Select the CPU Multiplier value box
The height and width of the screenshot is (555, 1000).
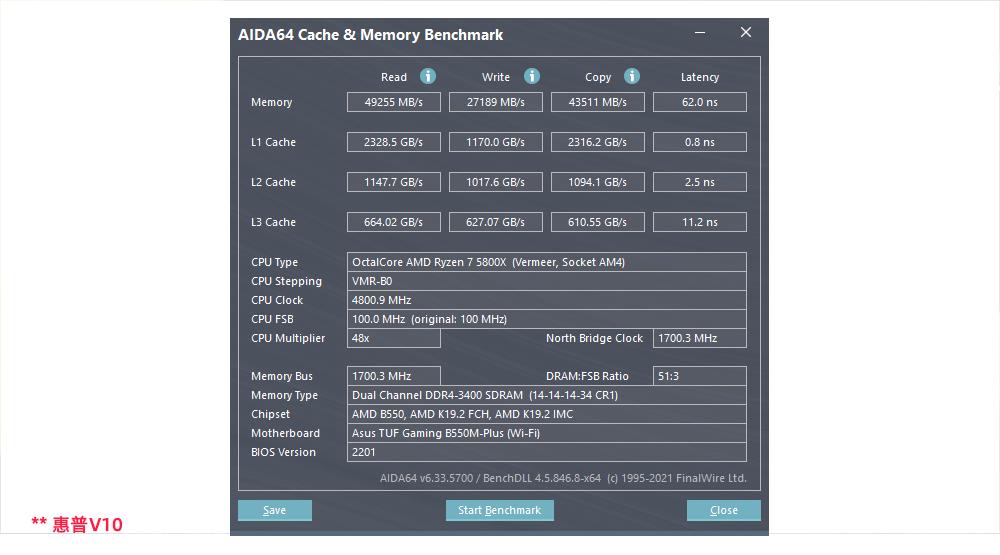pyautogui.click(x=394, y=338)
